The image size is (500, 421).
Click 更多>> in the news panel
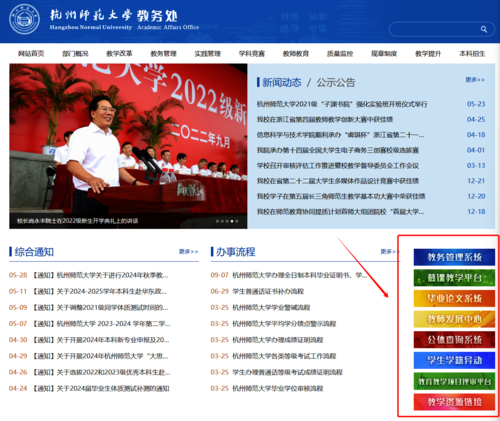coord(475,80)
